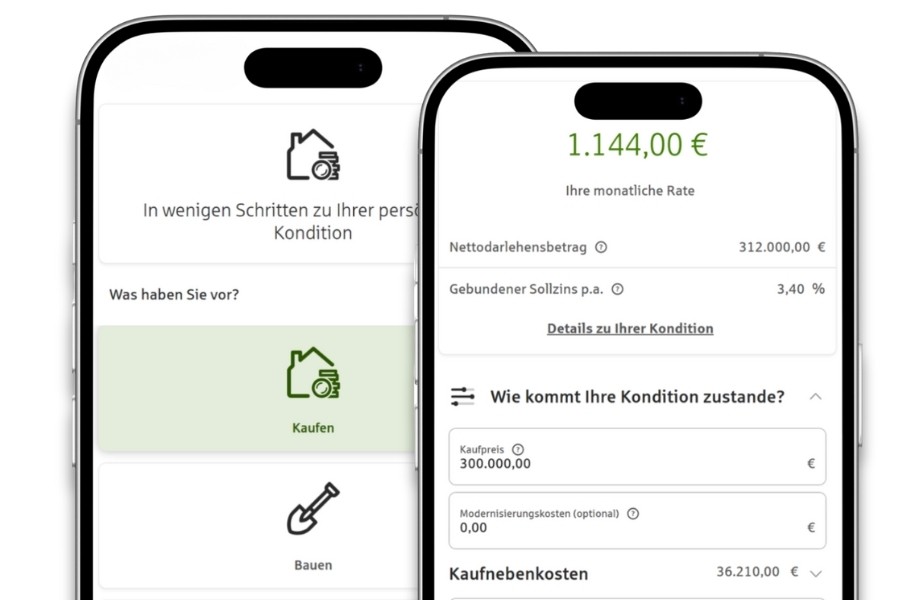The height and width of the screenshot is (600, 920).
Task: Click the Modernisierungskosten help icon
Action: coord(632,513)
